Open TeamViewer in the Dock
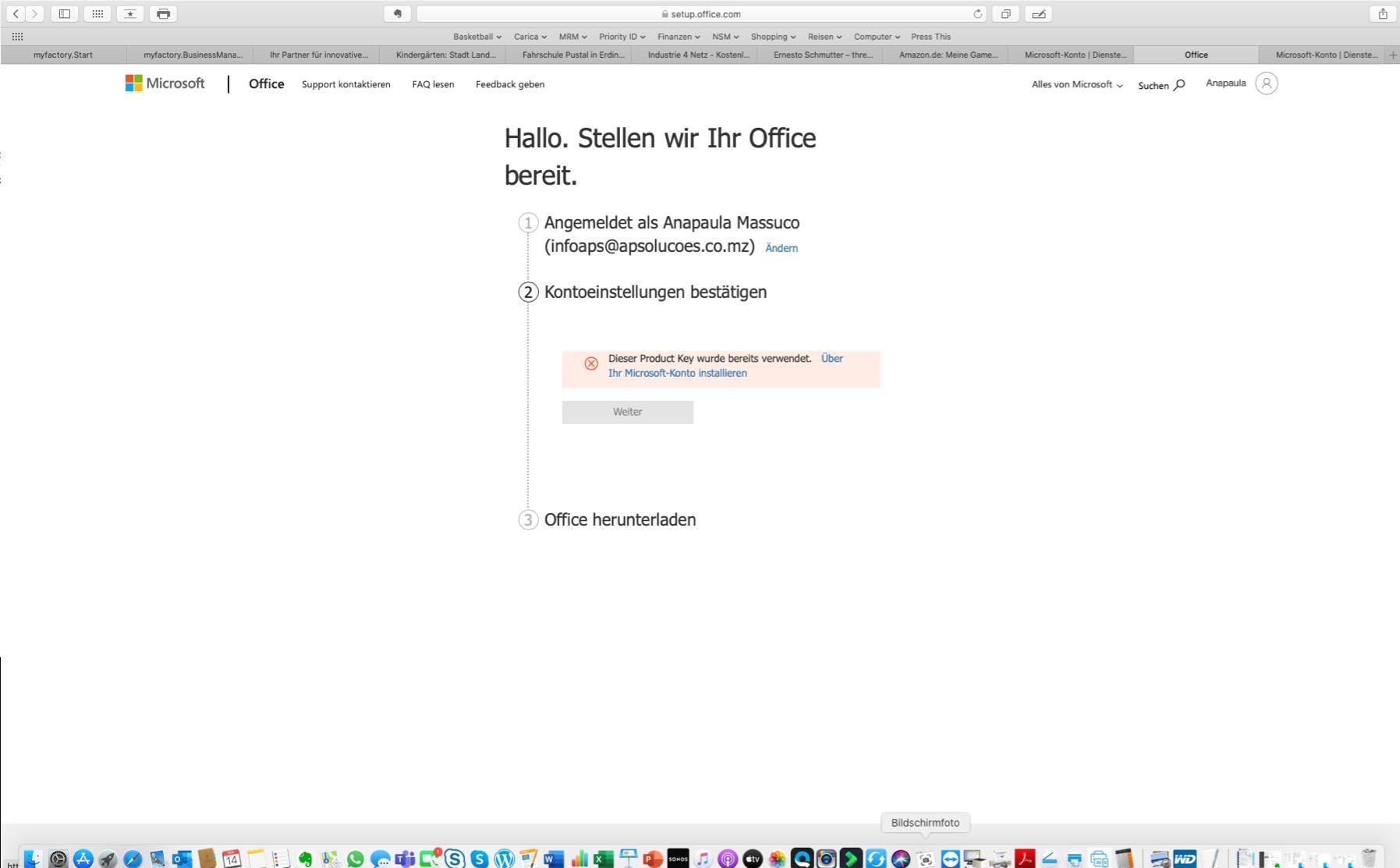The width and height of the screenshot is (1400, 868). (x=950, y=859)
